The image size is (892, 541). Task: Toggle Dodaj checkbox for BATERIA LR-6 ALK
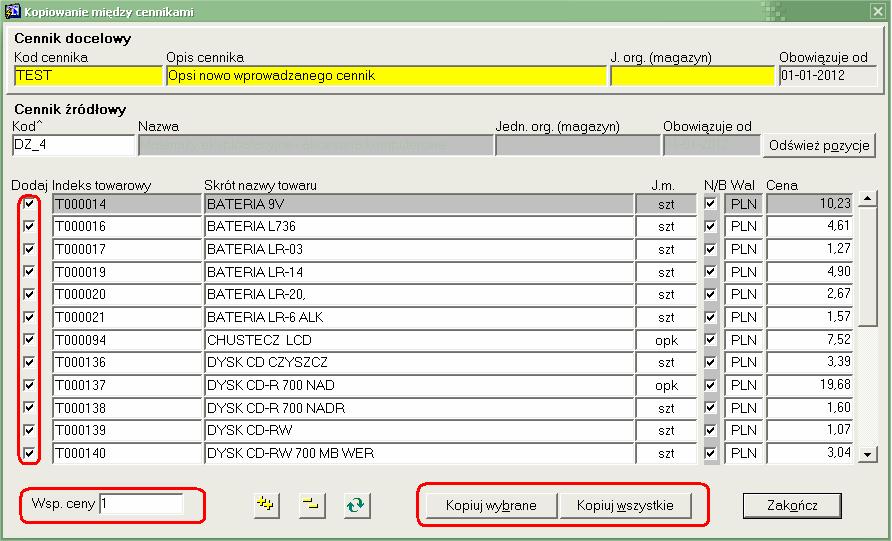click(29, 317)
